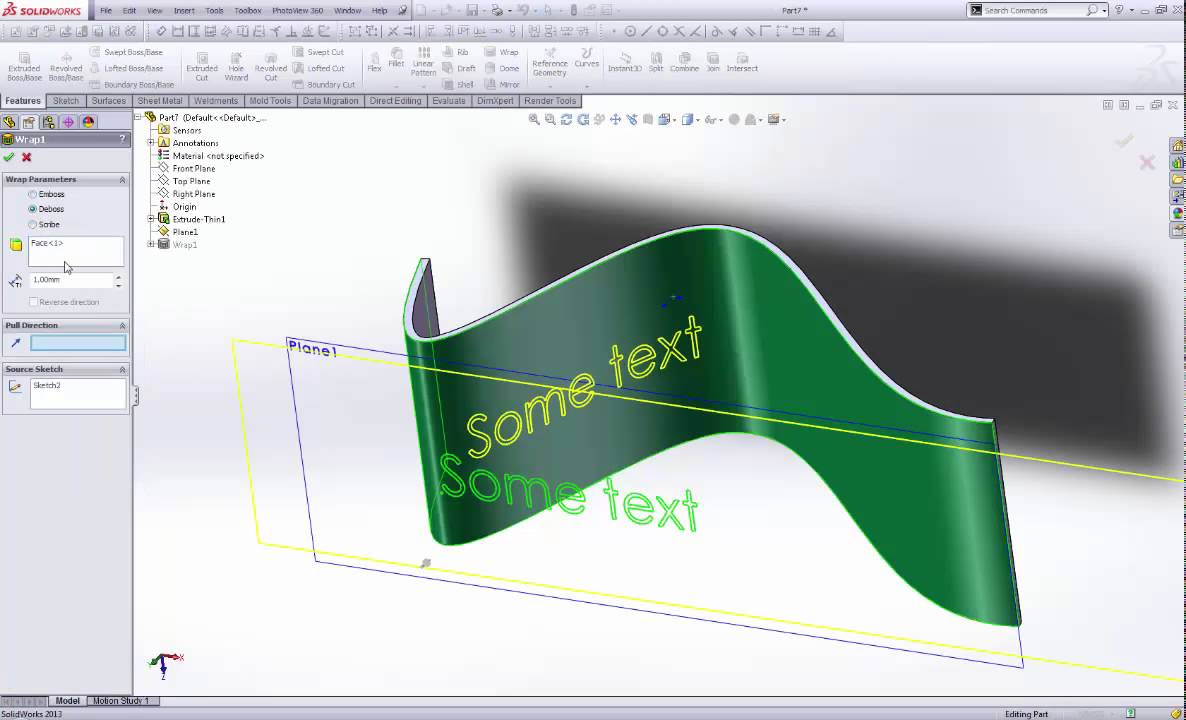1186x720 pixels.
Task: Cancel the Wrap1 feature with red X
Action: coord(26,157)
